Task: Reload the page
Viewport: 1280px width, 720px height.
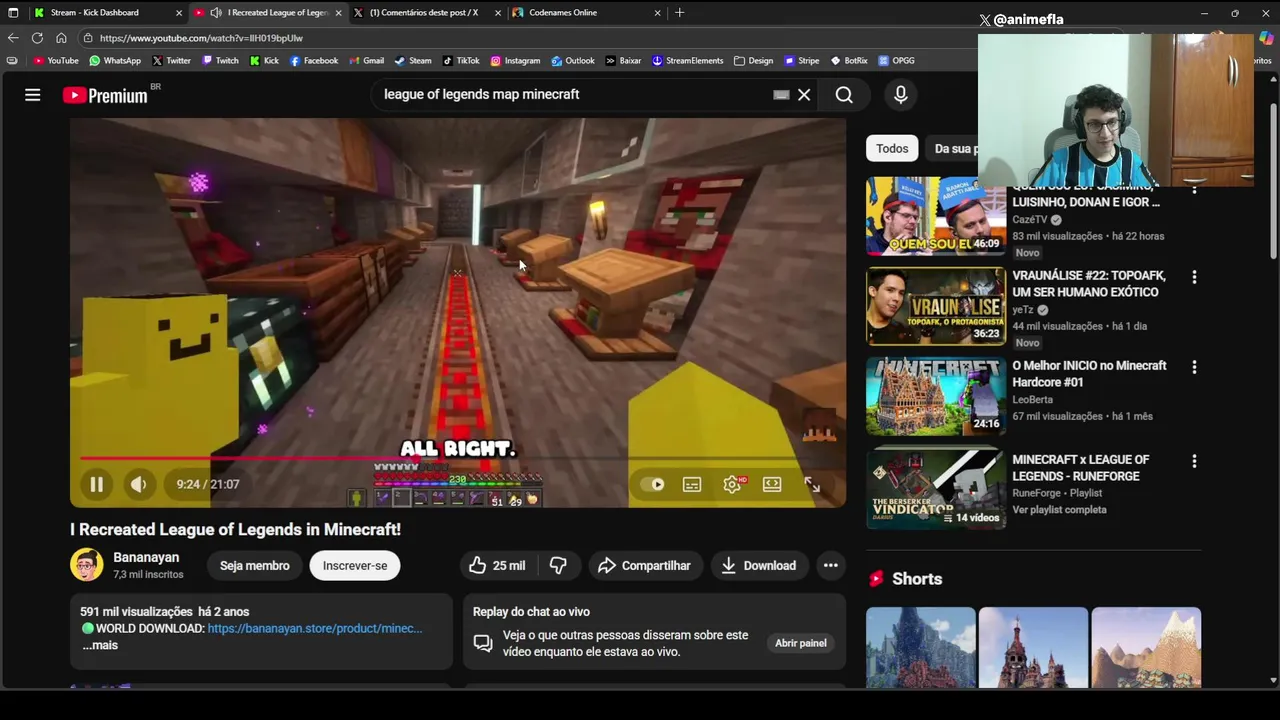Action: [x=37, y=38]
